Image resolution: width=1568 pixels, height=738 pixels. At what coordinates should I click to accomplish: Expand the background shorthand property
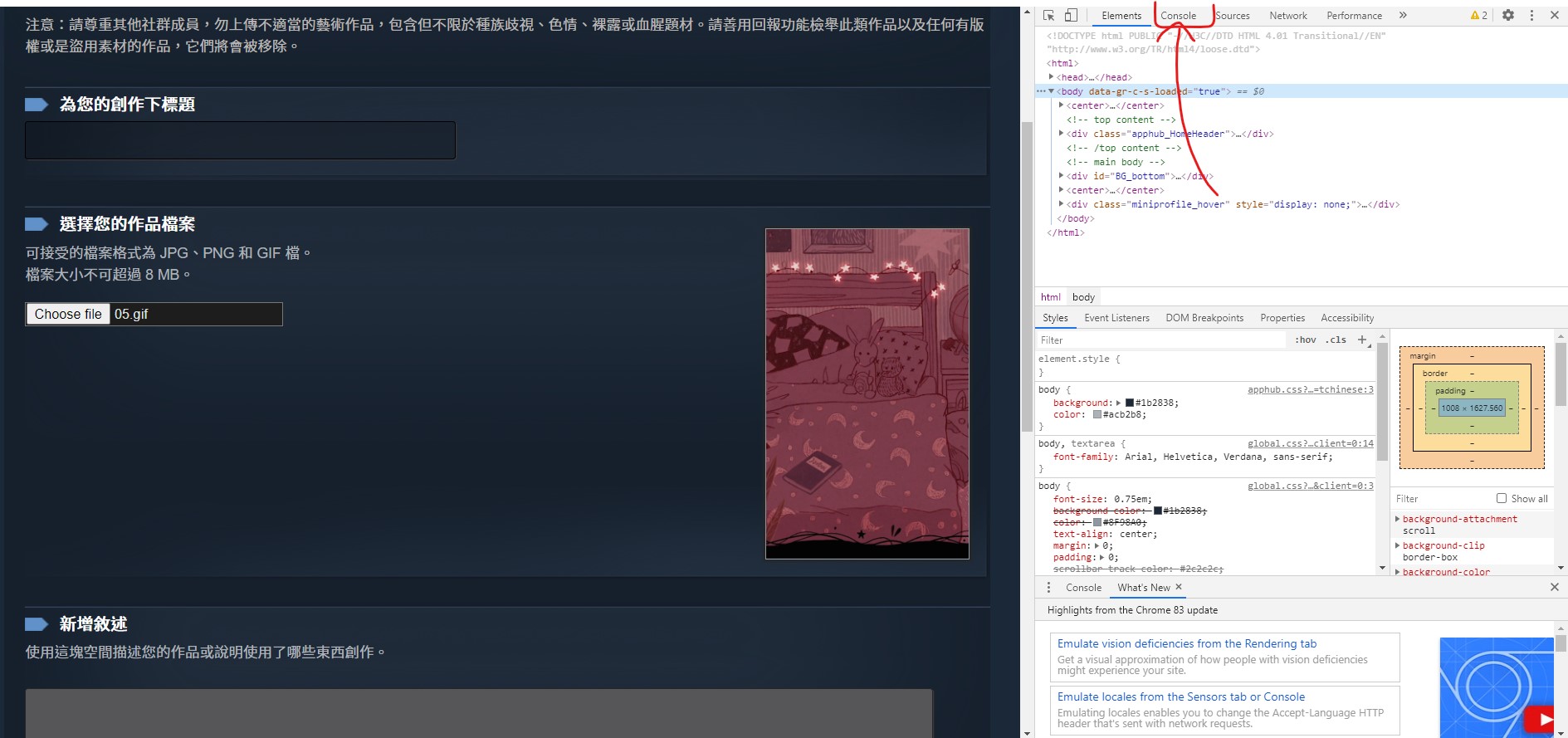(1119, 403)
